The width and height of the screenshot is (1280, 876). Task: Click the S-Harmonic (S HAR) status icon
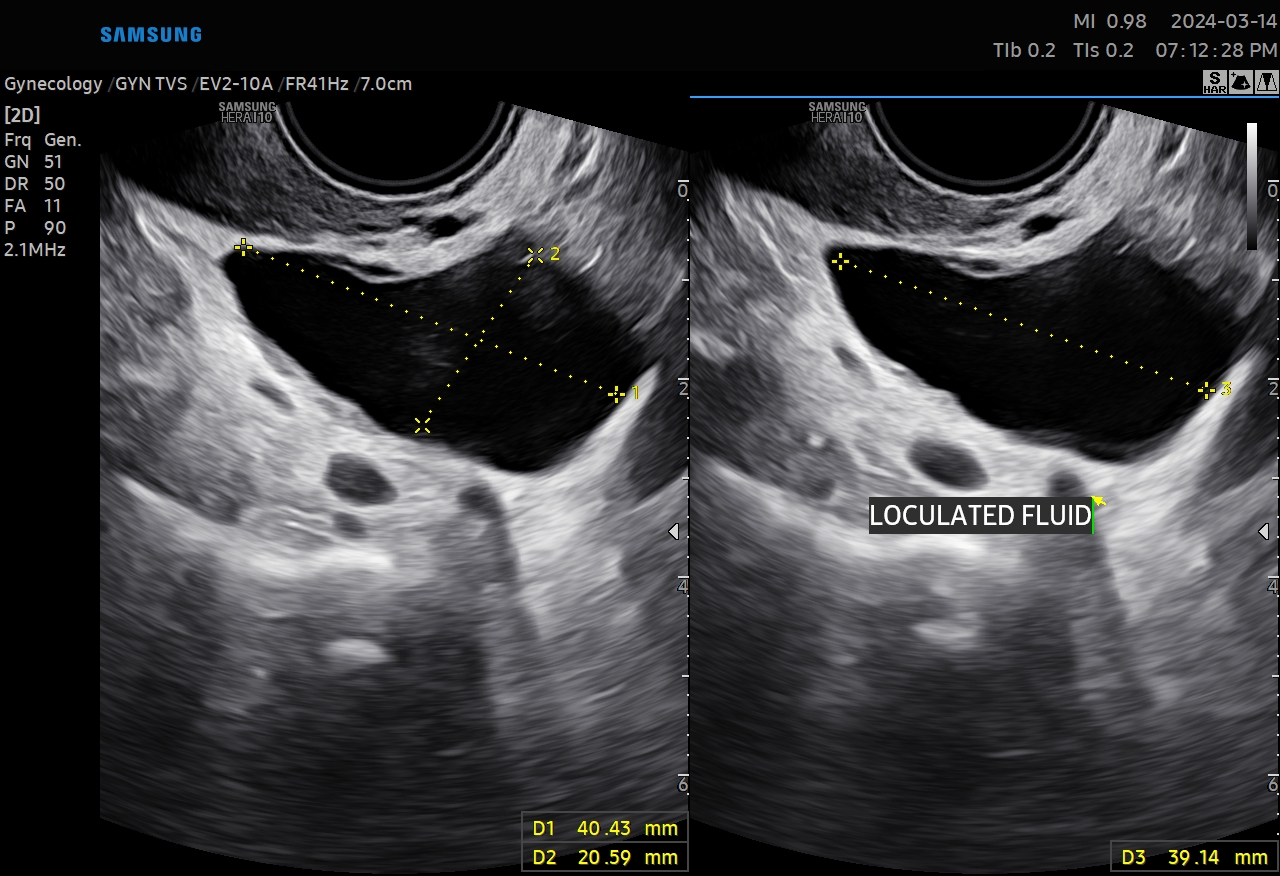tap(1214, 83)
